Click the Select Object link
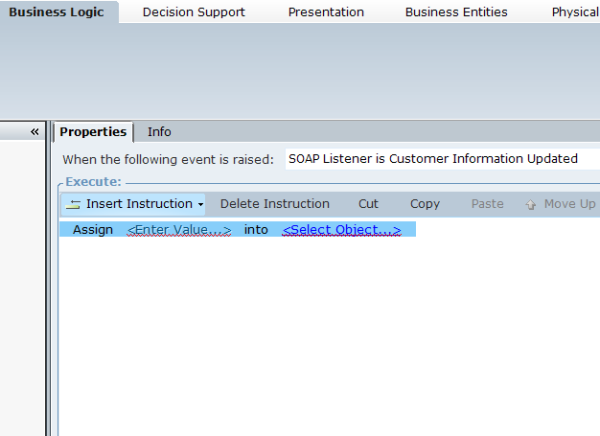This screenshot has height=436, width=600. point(341,230)
